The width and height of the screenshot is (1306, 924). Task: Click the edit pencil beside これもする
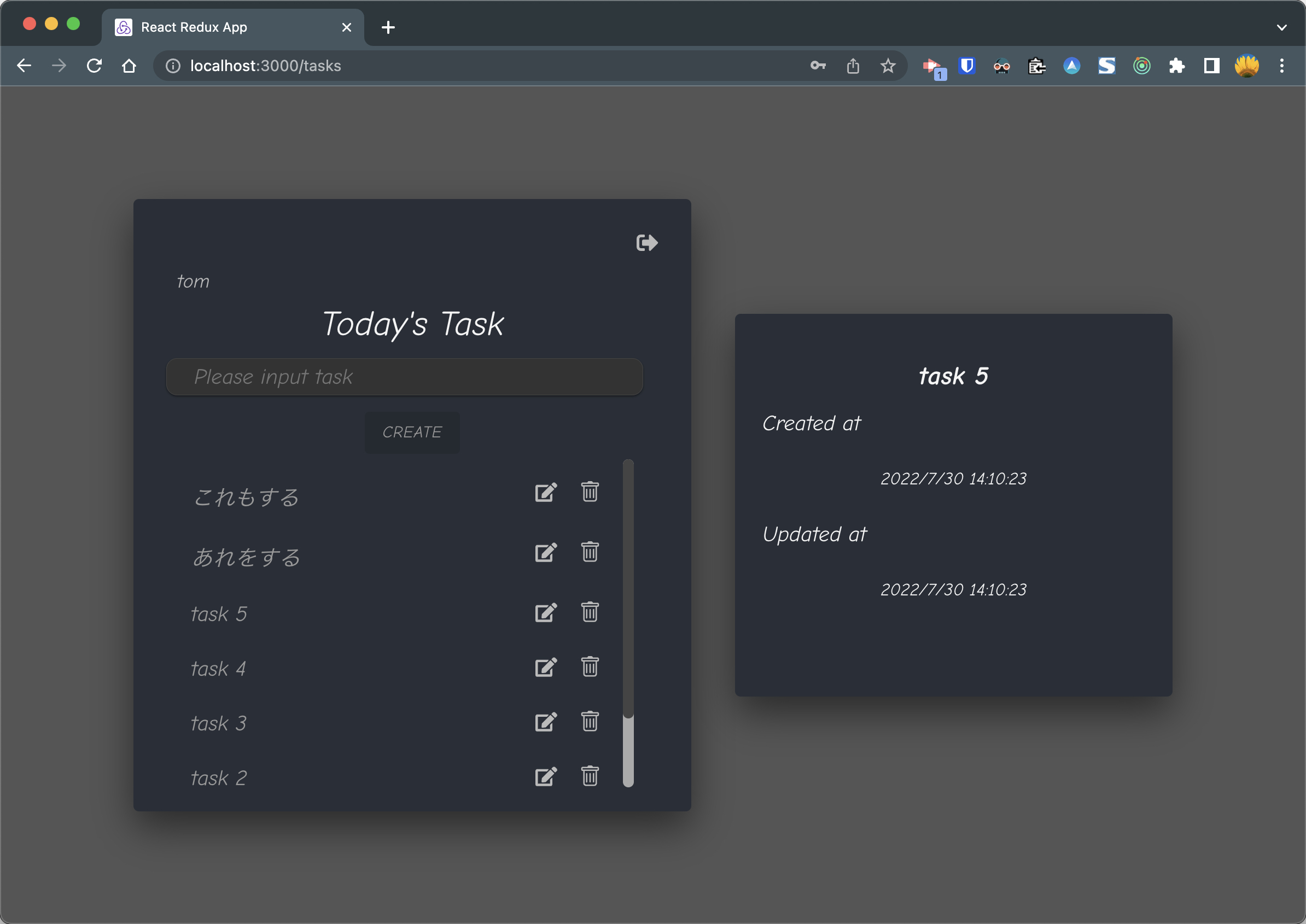click(x=545, y=493)
